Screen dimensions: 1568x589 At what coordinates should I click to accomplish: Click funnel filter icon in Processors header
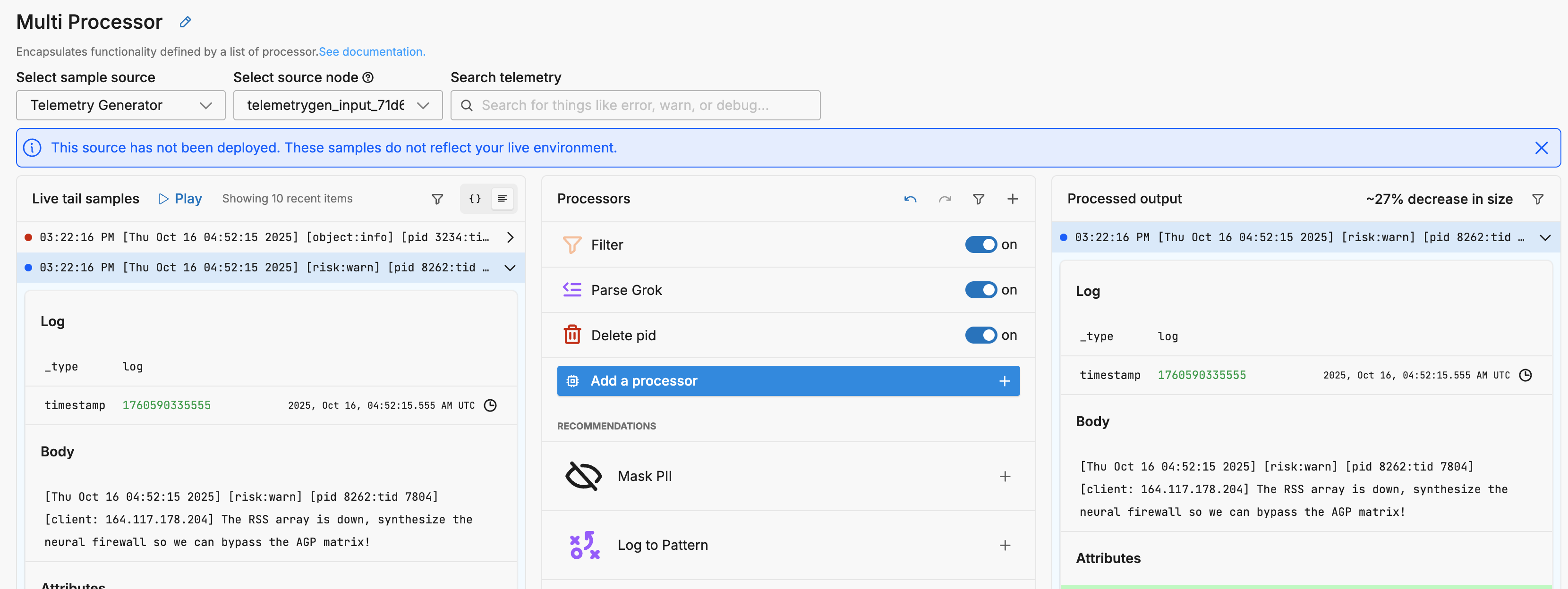coord(978,199)
